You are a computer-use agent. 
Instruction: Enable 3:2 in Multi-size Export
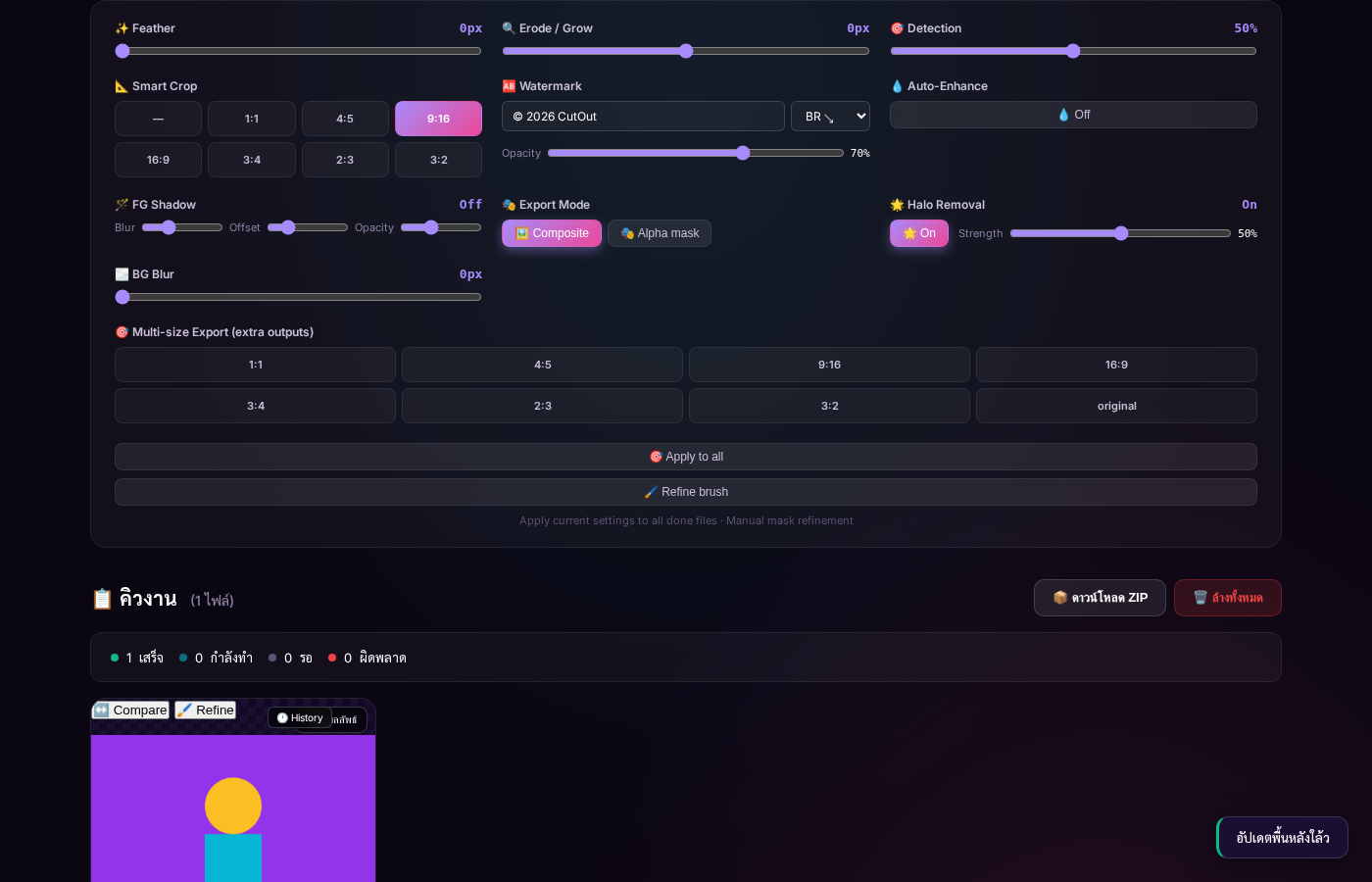pos(829,406)
